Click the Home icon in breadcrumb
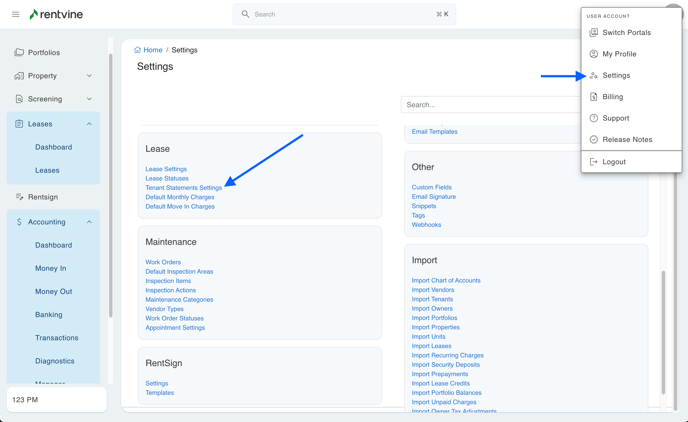688x422 pixels. point(137,50)
